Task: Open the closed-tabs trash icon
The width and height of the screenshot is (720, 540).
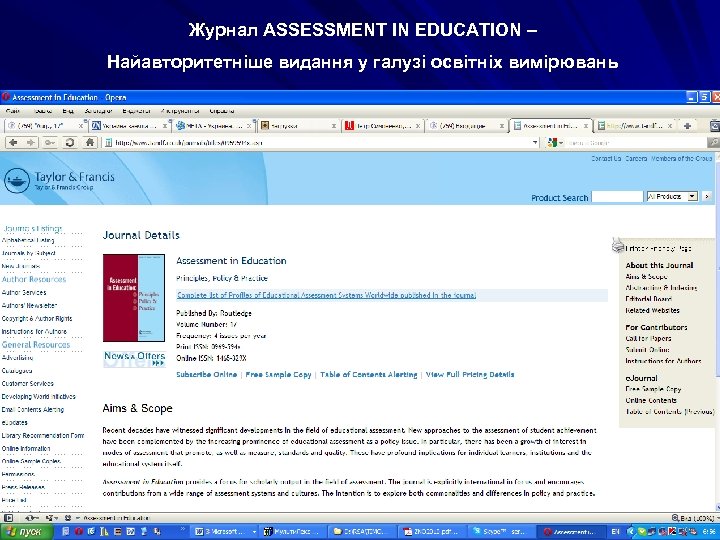Action: coord(714,125)
